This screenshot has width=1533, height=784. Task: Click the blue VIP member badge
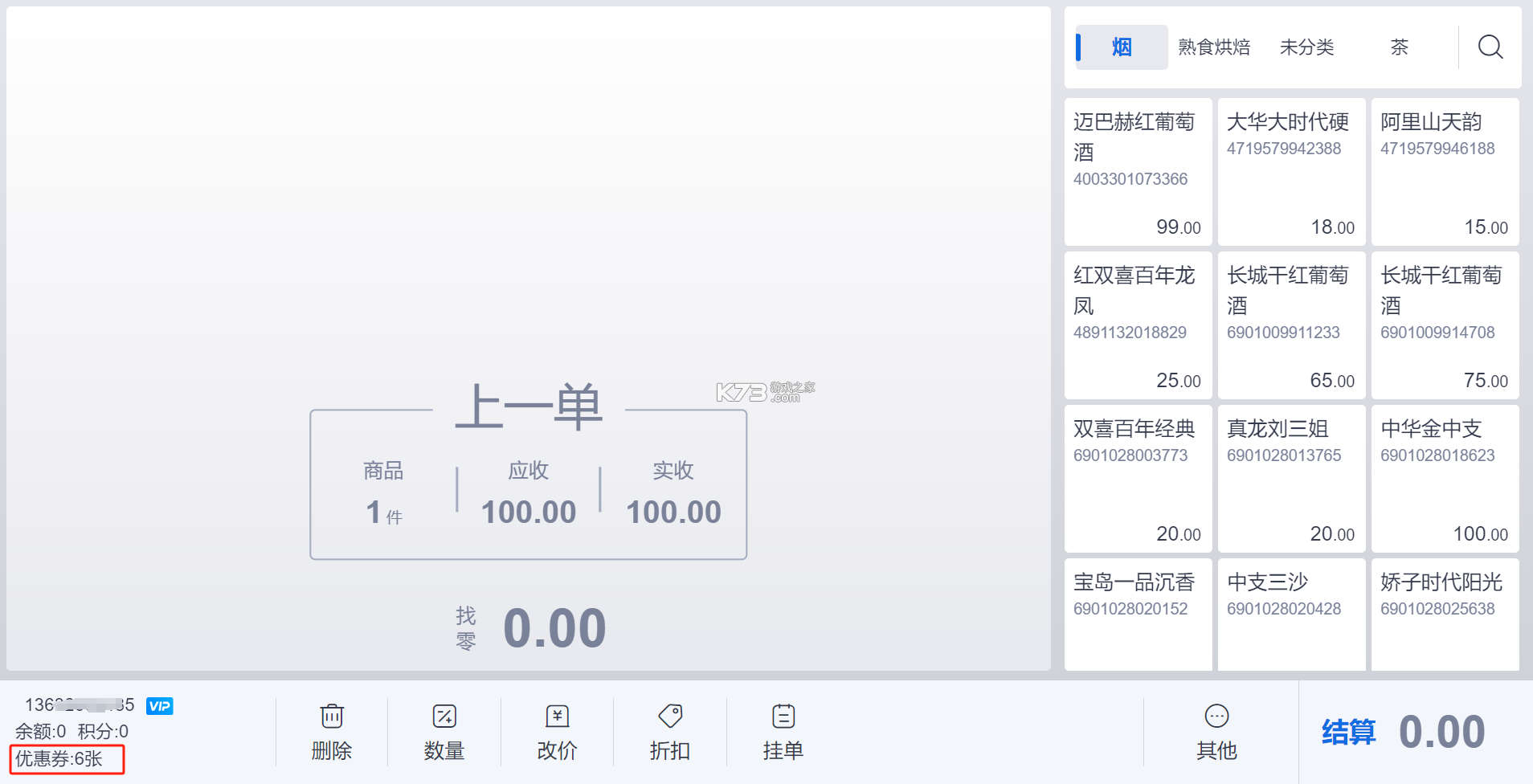(160, 706)
